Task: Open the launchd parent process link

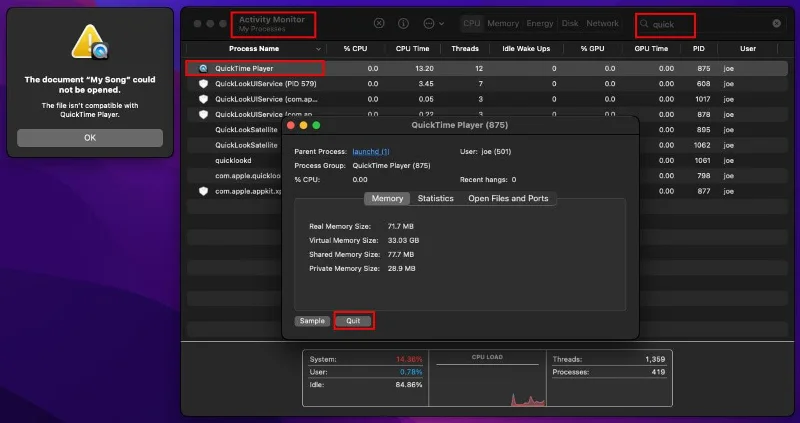Action: click(369, 151)
